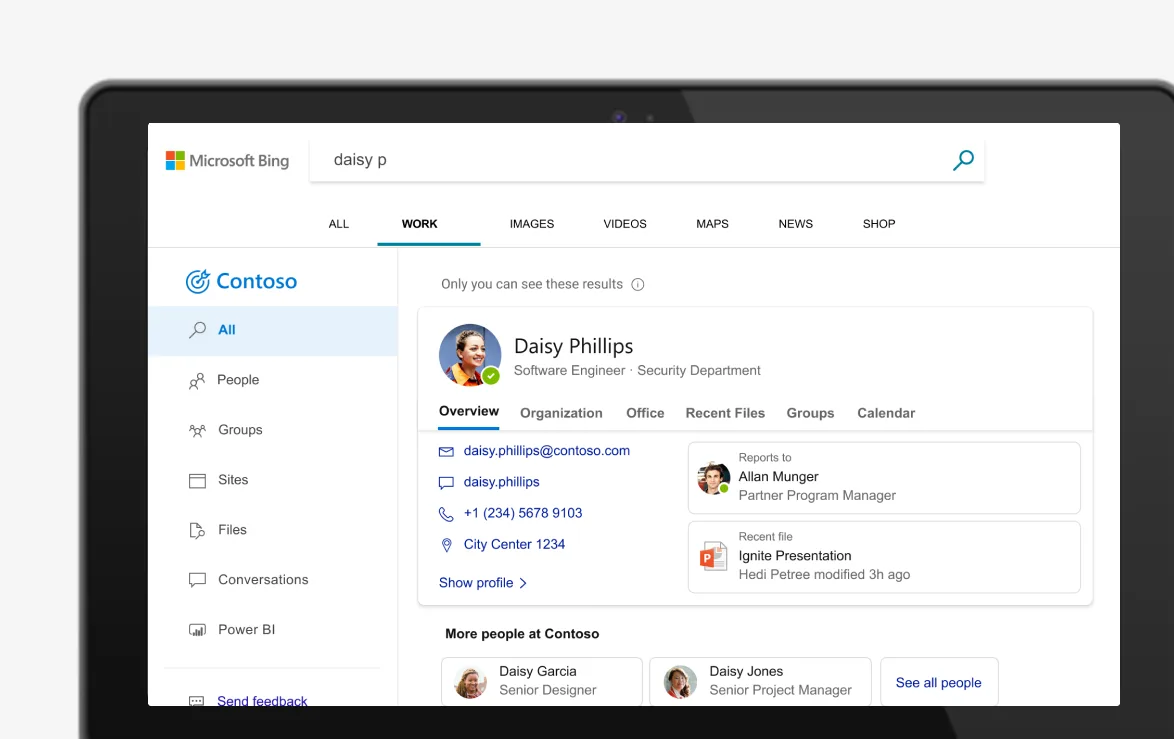Click the Conversations chat icon in the sidebar
Screen dimensions: 1174x739
point(197,580)
